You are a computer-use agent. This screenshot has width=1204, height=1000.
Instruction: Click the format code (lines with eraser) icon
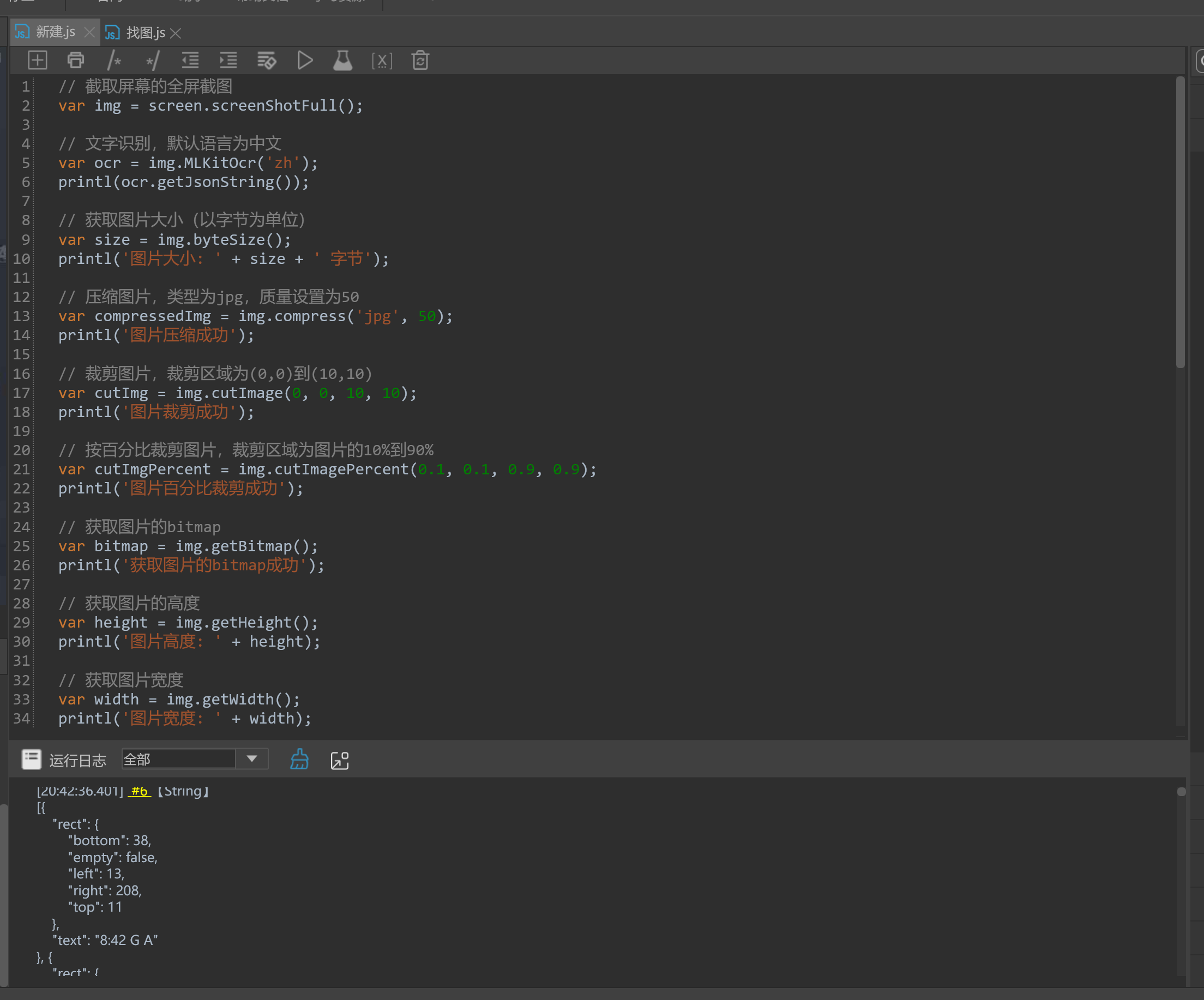pos(267,60)
